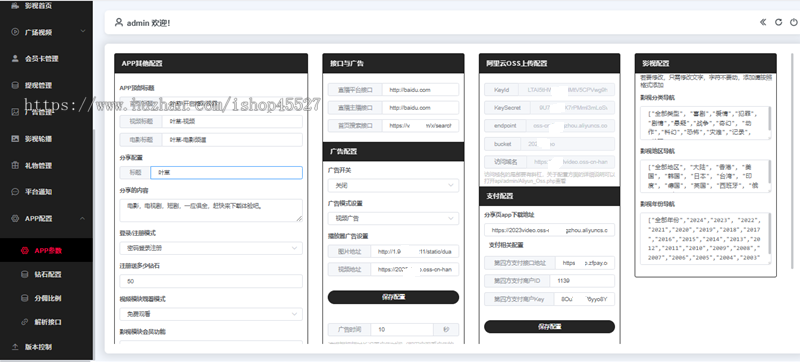Open the 视频模块观看模式 dropdown
800x362 pixels.
(x=211, y=314)
